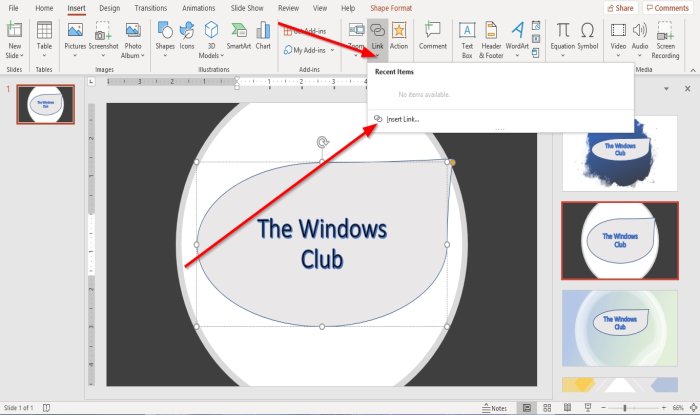Click the Action star icon
Image resolution: width=700 pixels, height=415 pixels.
tap(399, 30)
